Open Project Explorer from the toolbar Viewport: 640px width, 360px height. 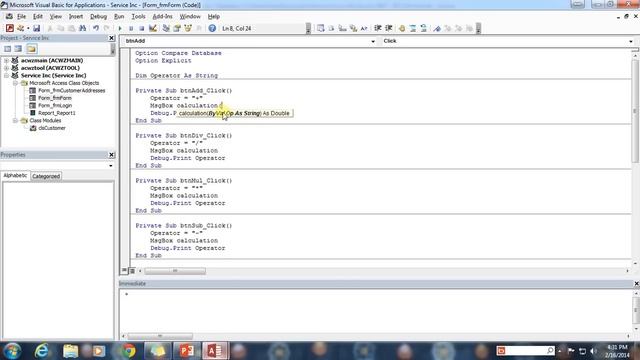(166, 28)
